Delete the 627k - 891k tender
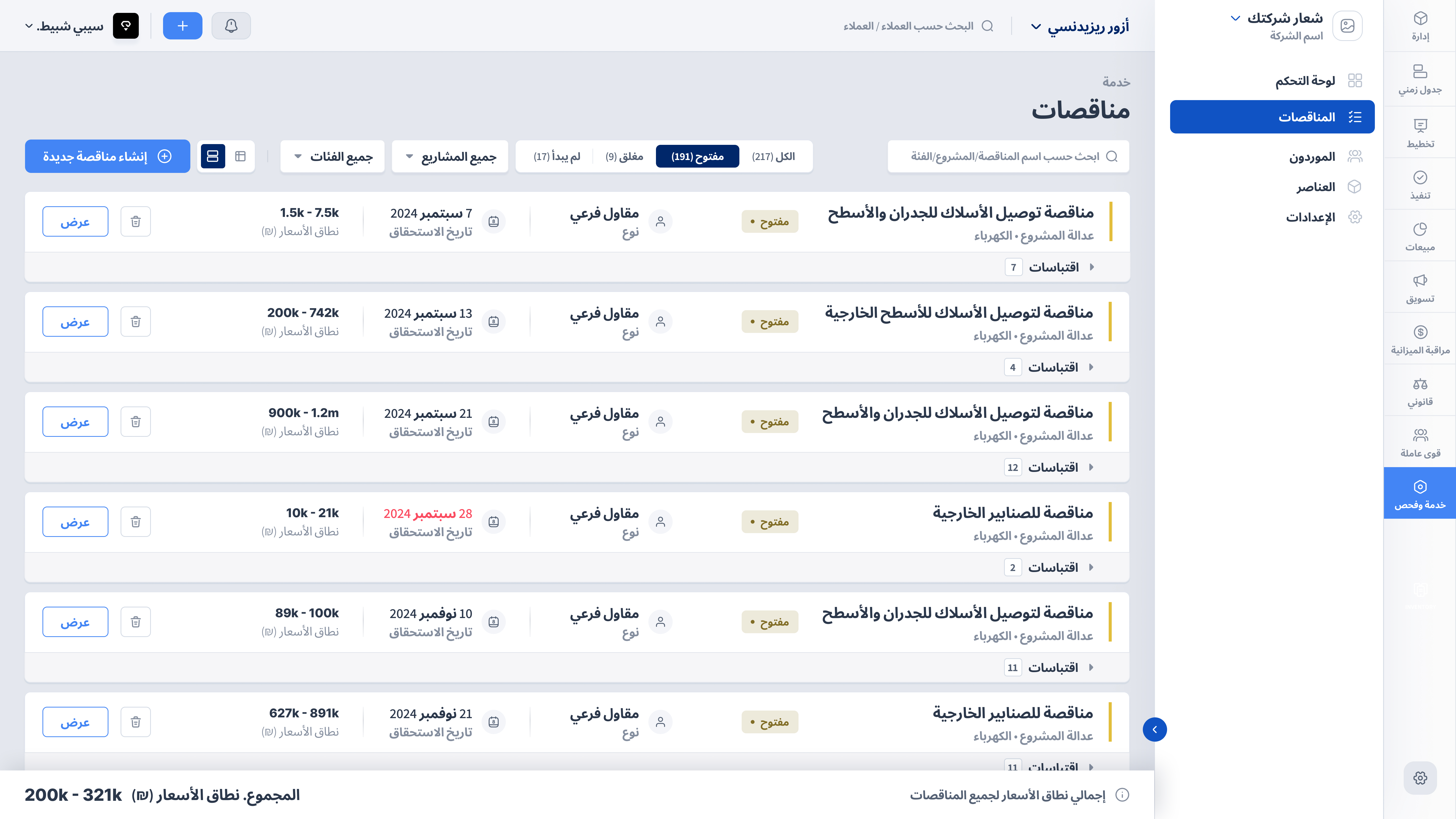 coord(136,722)
